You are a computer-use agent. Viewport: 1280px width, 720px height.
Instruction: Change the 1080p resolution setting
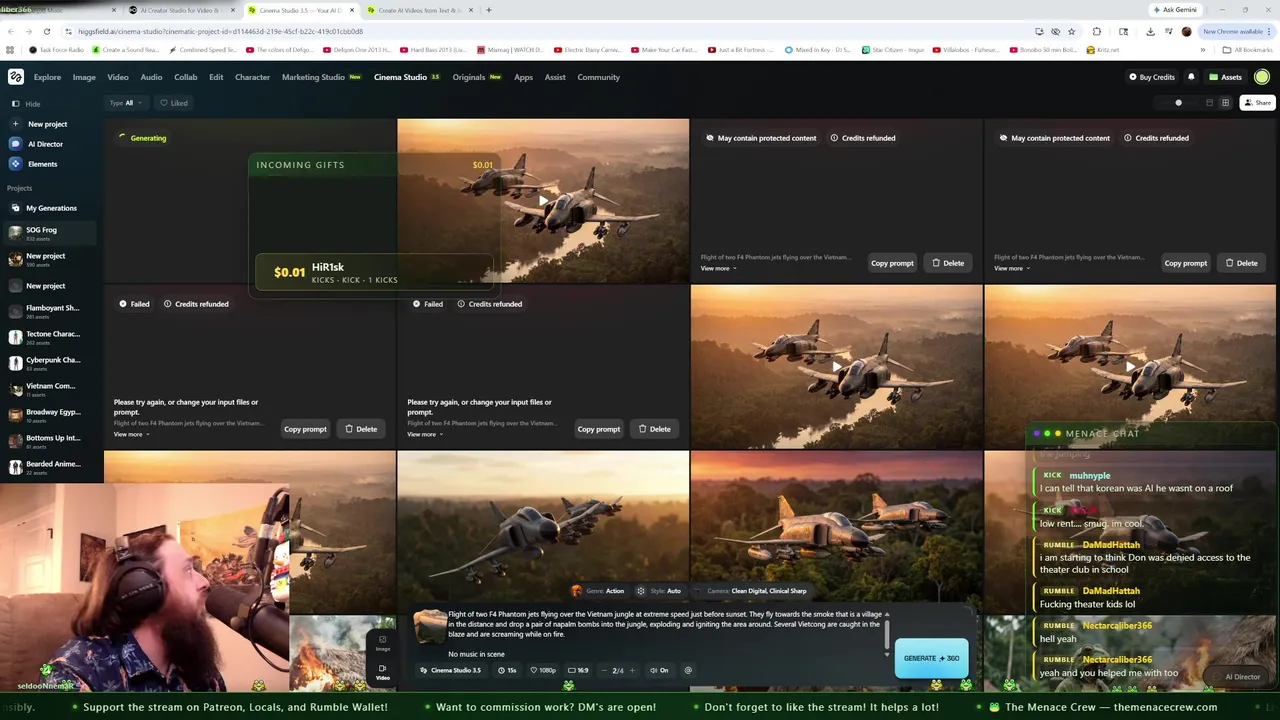click(543, 670)
